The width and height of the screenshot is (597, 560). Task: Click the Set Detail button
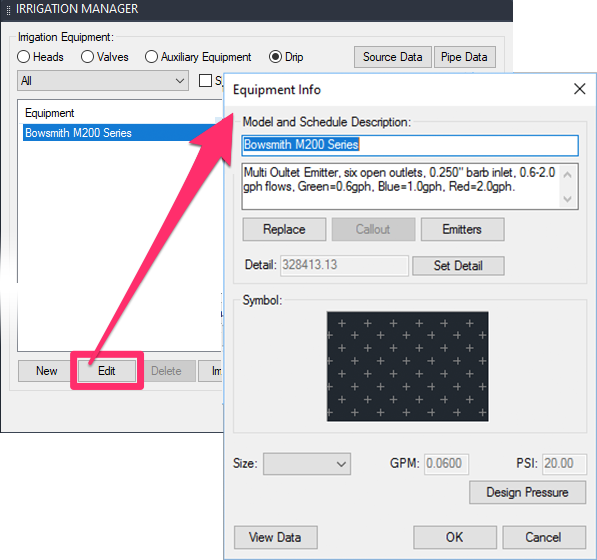(458, 265)
